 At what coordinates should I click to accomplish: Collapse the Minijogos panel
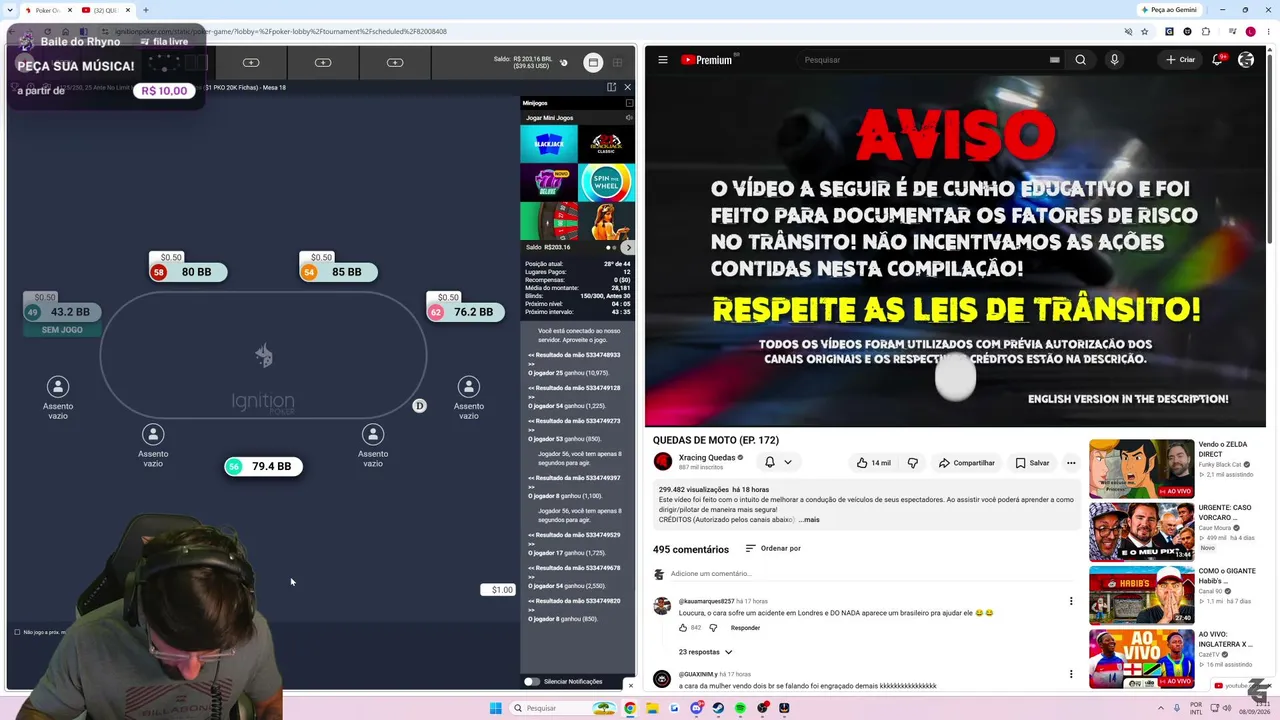pos(629,103)
